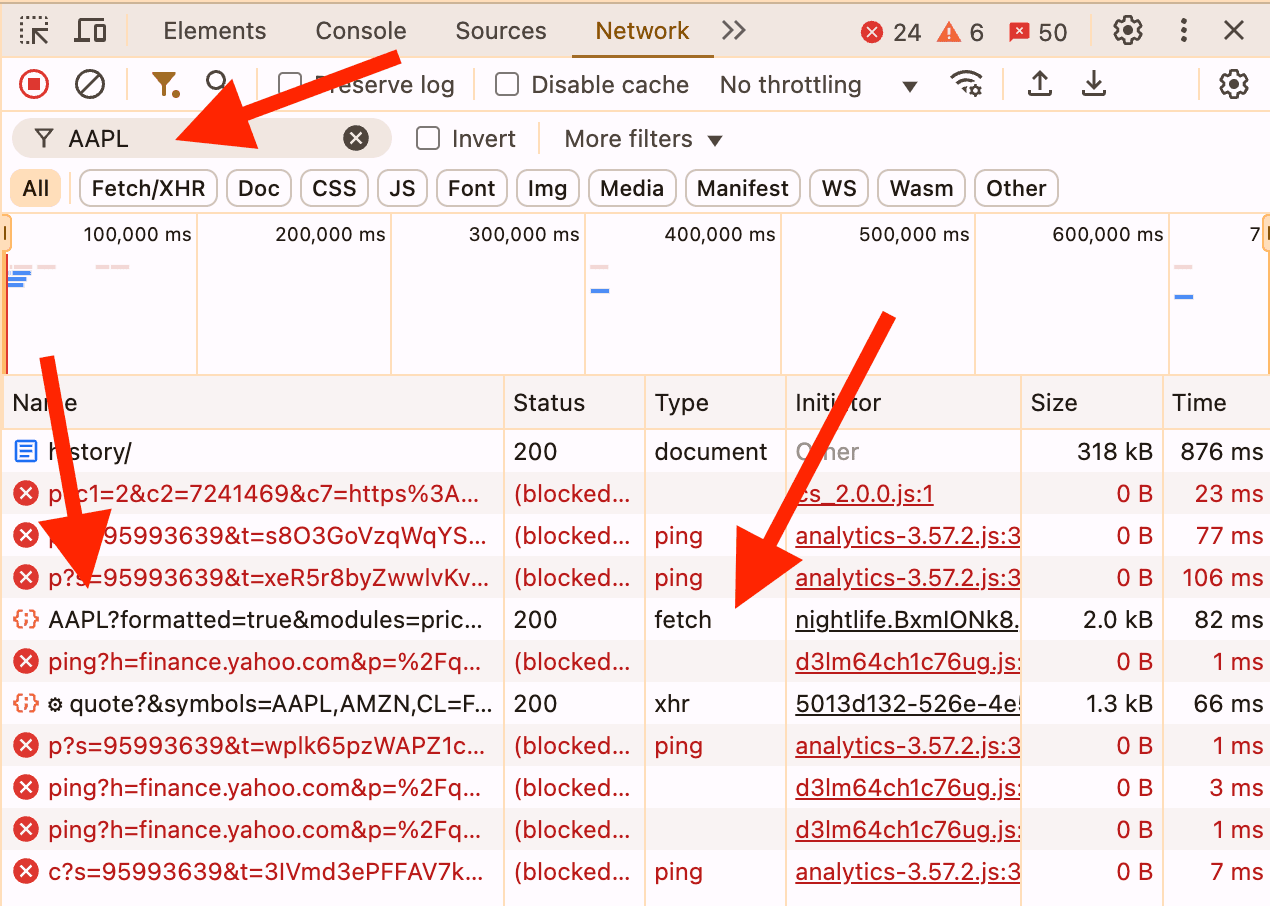Select the p?s=95993639&t=wplk65 blocked request
The image size is (1270, 906).
[x=635, y=746]
